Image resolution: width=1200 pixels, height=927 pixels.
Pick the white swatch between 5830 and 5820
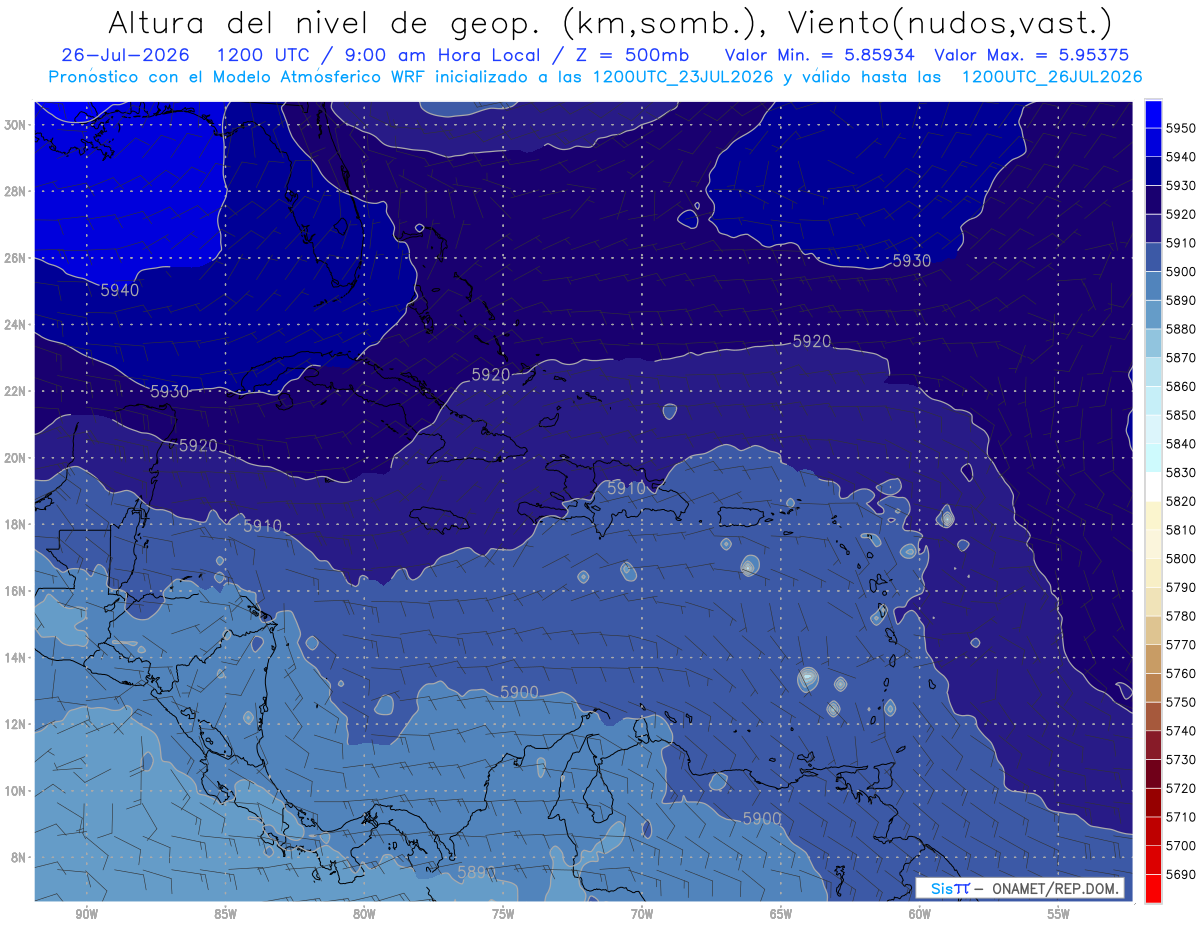1153,487
